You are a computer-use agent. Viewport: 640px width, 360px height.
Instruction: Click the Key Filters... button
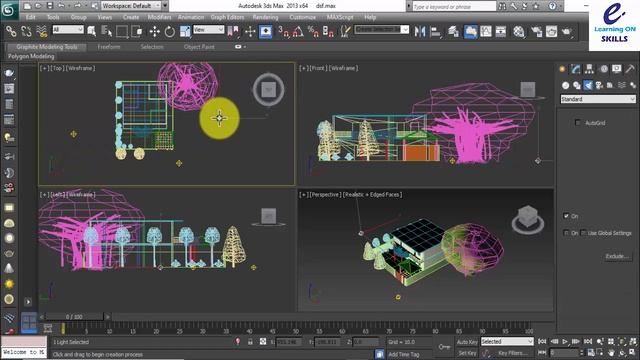tap(512, 353)
